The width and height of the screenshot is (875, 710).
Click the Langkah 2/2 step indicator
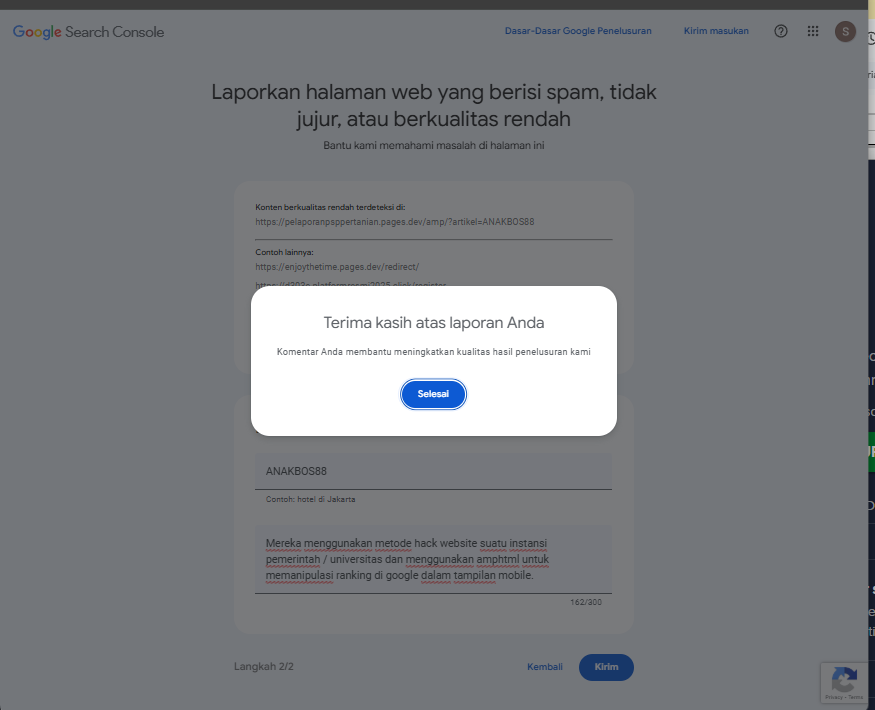coord(263,666)
